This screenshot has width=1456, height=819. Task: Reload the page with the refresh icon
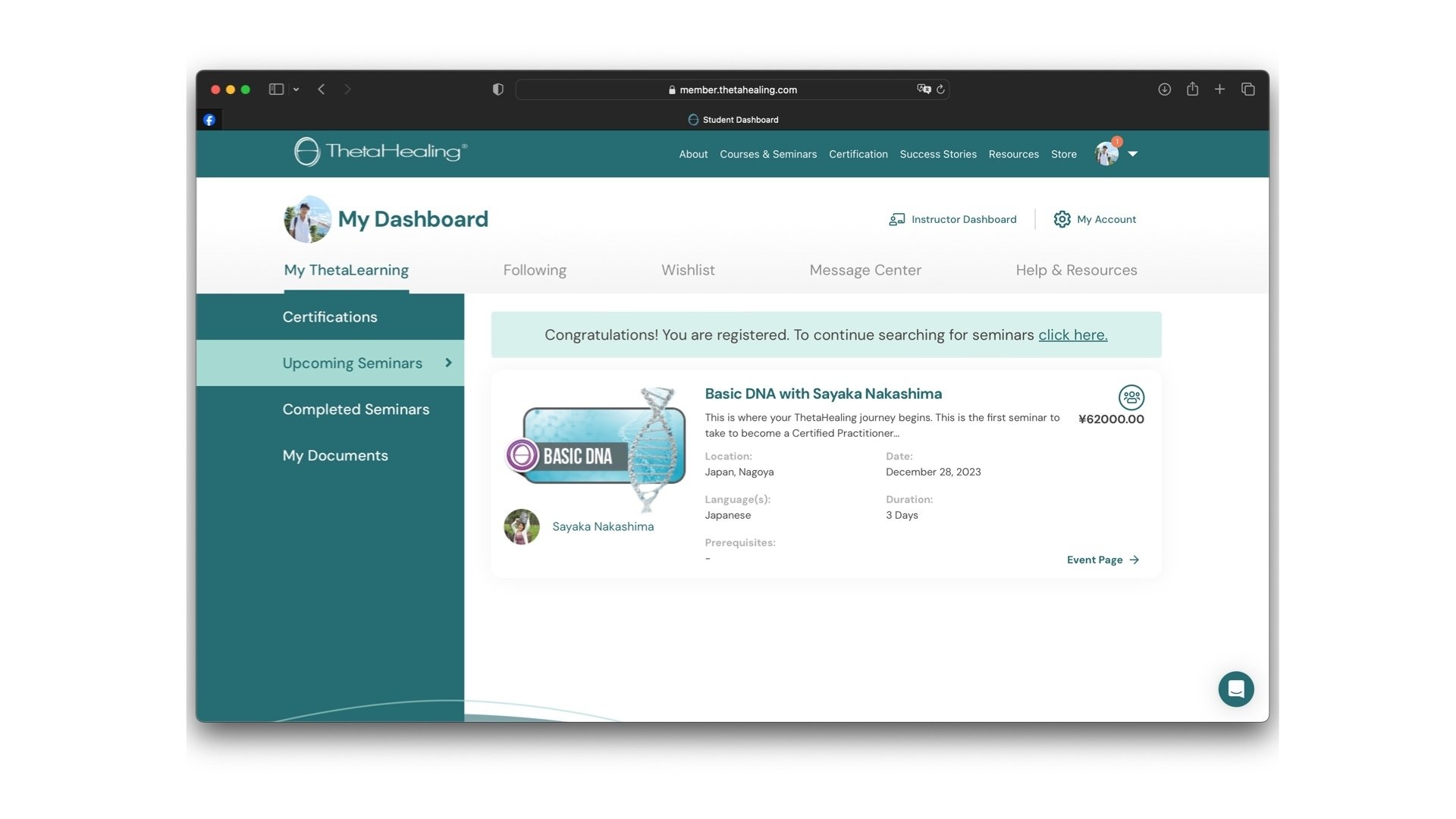click(x=940, y=89)
